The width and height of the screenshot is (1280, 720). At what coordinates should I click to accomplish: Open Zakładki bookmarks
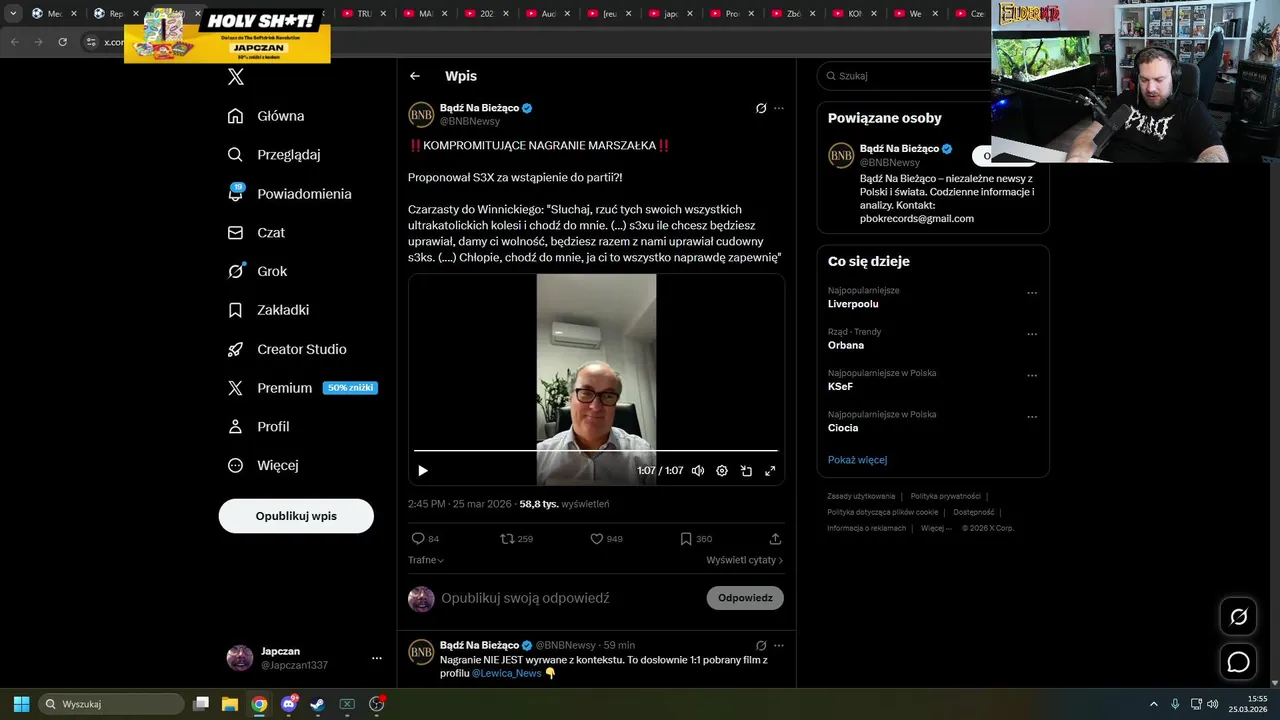(268, 310)
